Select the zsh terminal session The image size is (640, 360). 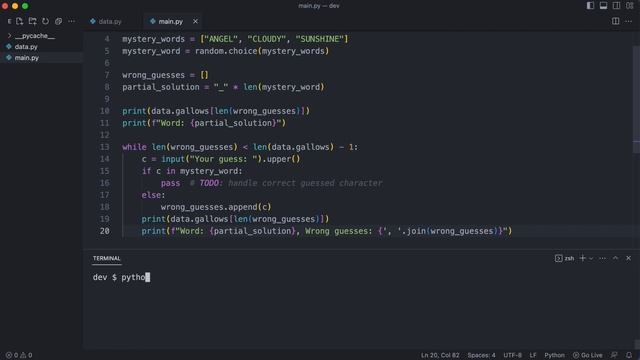pos(564,258)
